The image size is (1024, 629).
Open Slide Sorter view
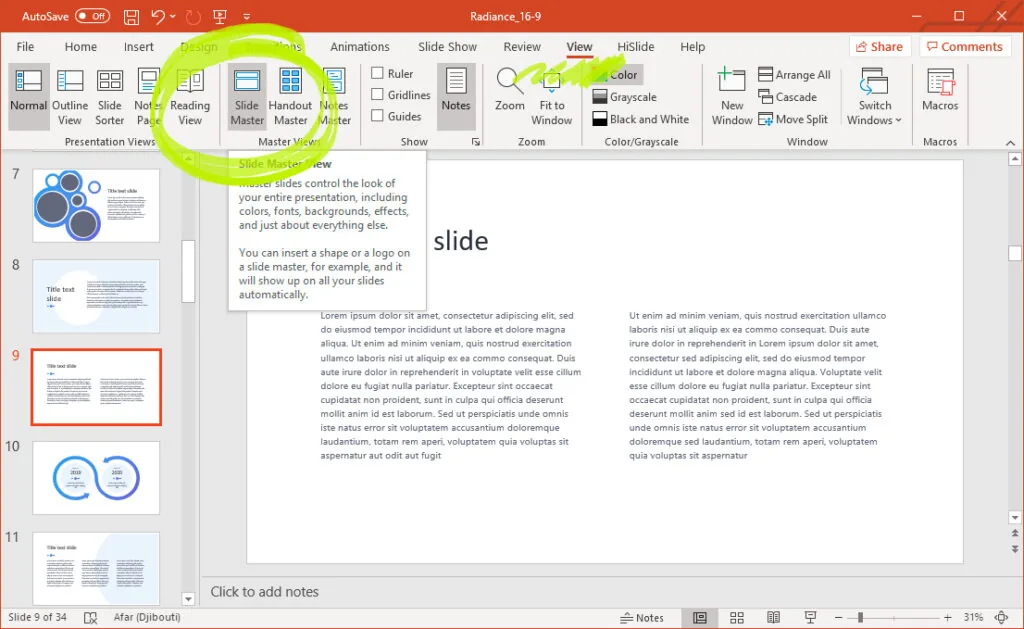110,96
